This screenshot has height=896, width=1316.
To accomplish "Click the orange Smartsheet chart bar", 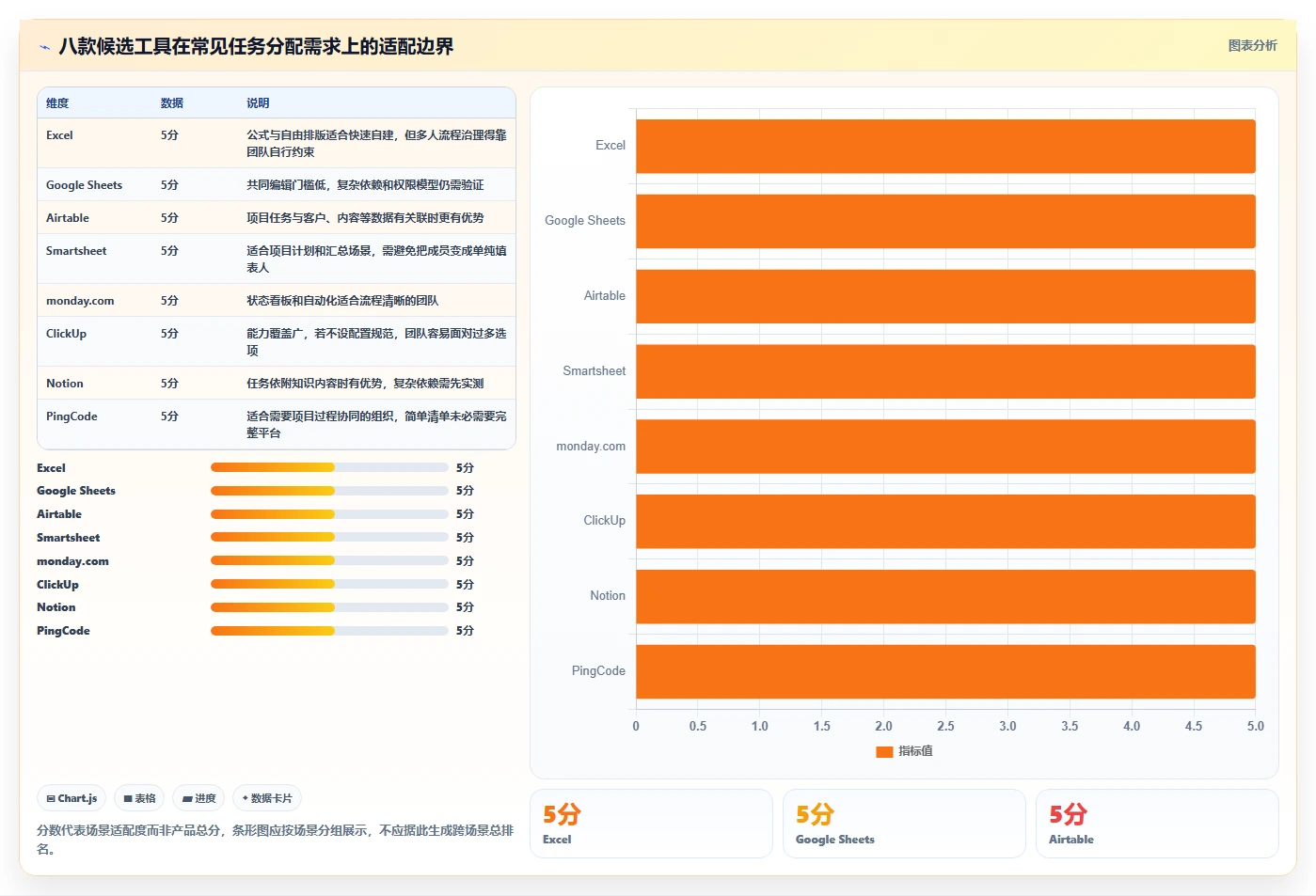I will coord(945,371).
